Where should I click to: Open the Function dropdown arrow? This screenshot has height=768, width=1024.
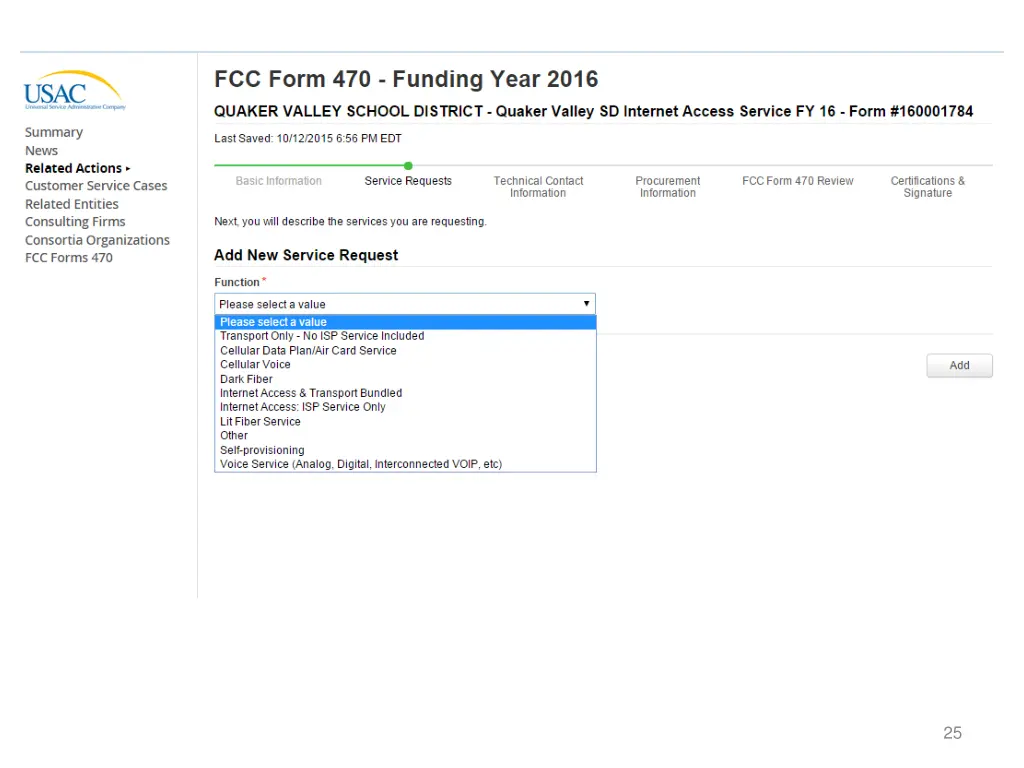(586, 304)
